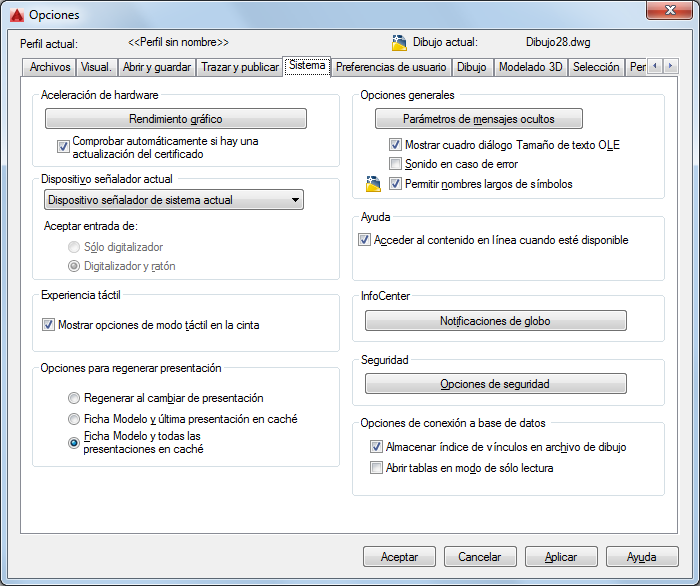Click the AutoCAD logo icon in title bar
Viewport: 700px width, 586px height.
(x=17, y=15)
